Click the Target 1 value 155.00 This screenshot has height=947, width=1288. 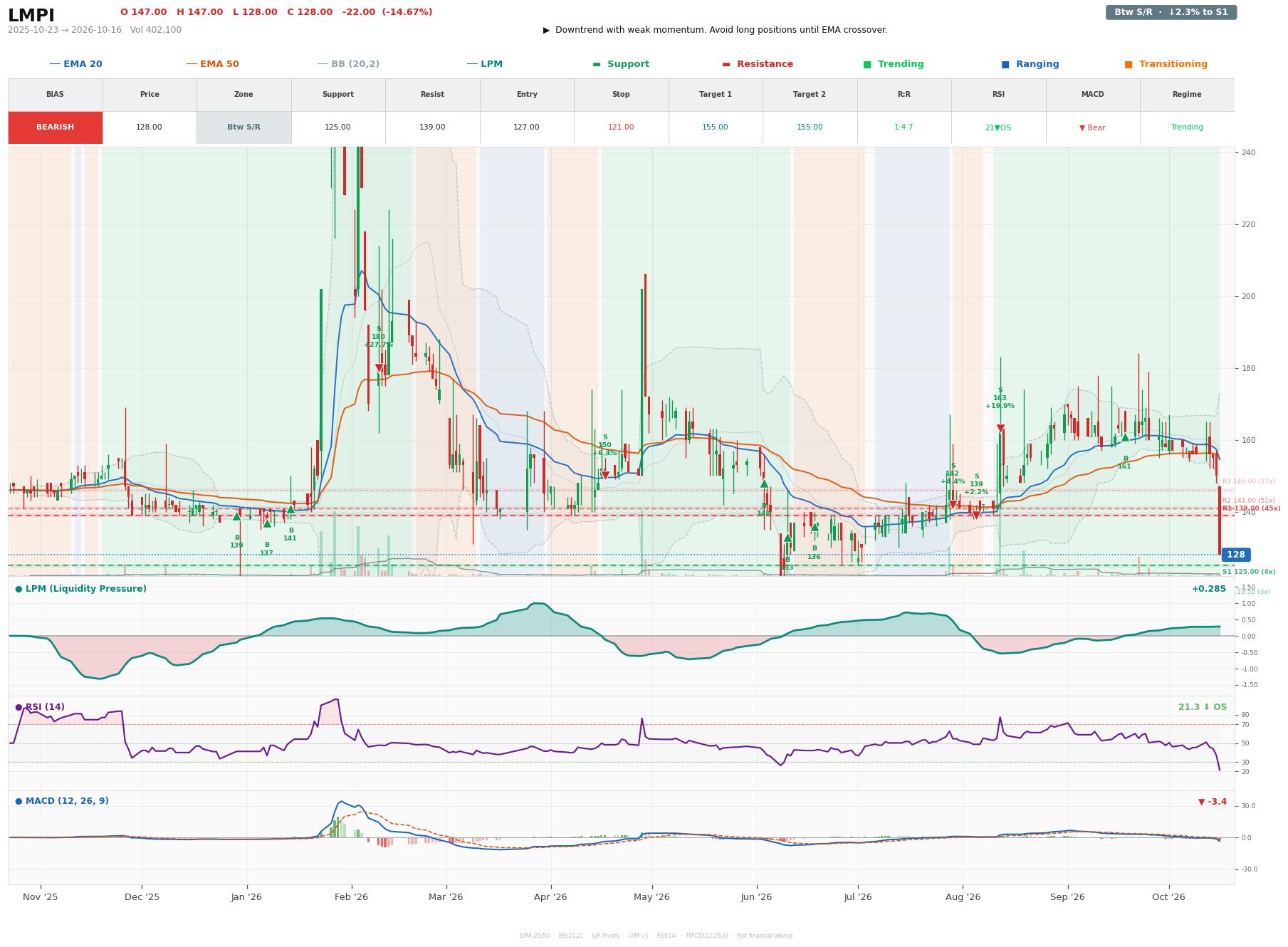715,127
